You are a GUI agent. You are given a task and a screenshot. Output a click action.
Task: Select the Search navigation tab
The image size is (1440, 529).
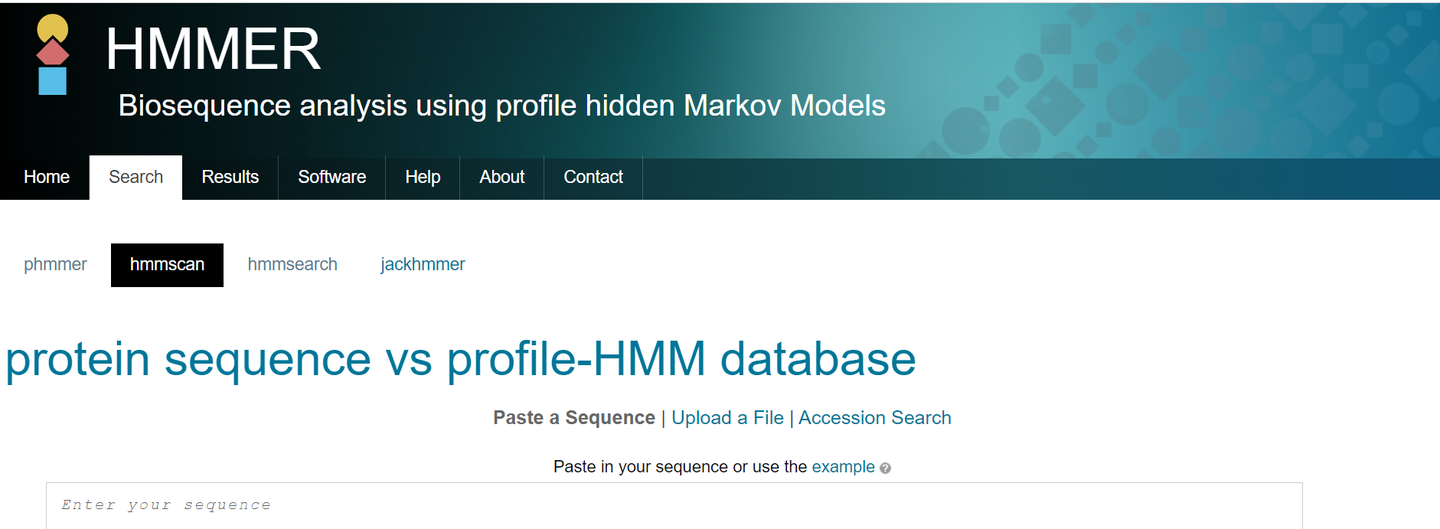pos(136,177)
